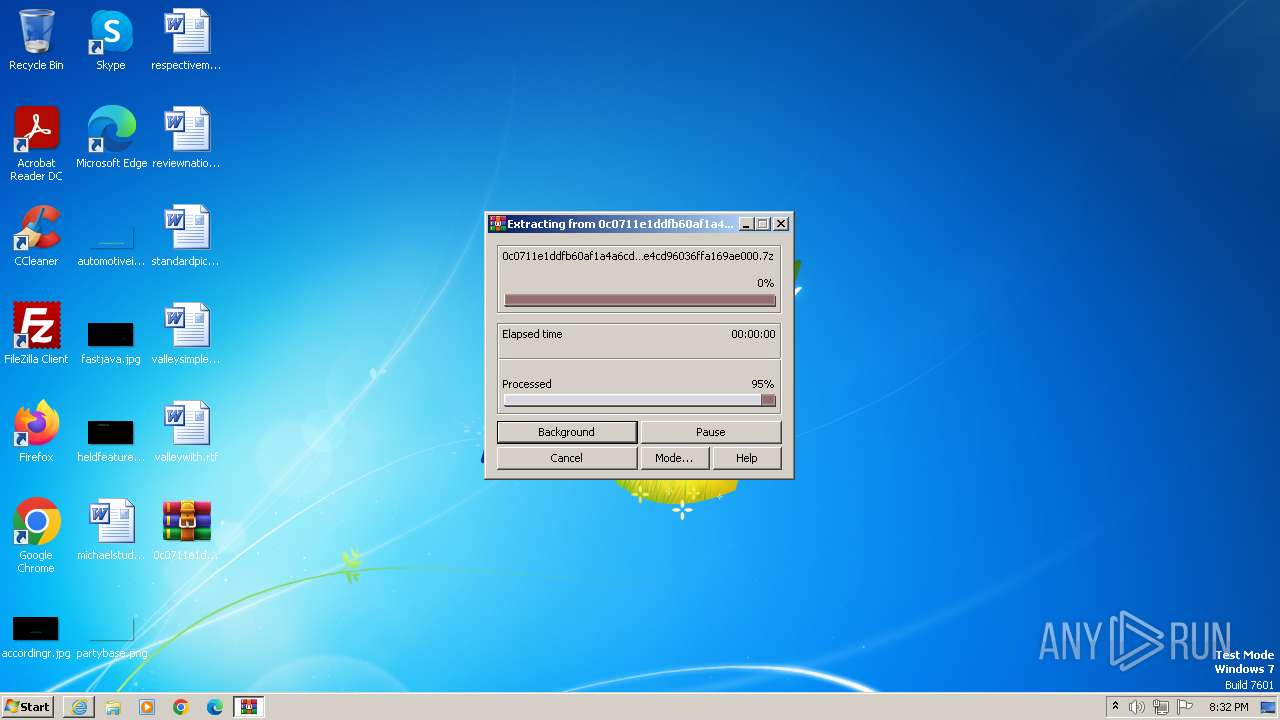This screenshot has height=720, width=1280.
Task: Select the 0c0711e1d... WinRAR archive icon
Action: pyautogui.click(x=186, y=531)
